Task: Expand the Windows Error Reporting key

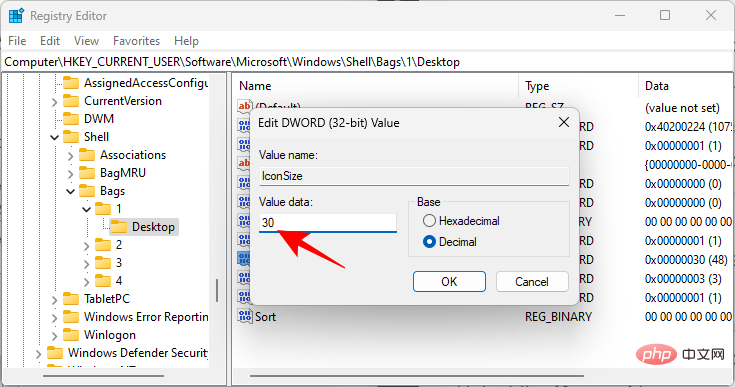Action: pyautogui.click(x=54, y=317)
